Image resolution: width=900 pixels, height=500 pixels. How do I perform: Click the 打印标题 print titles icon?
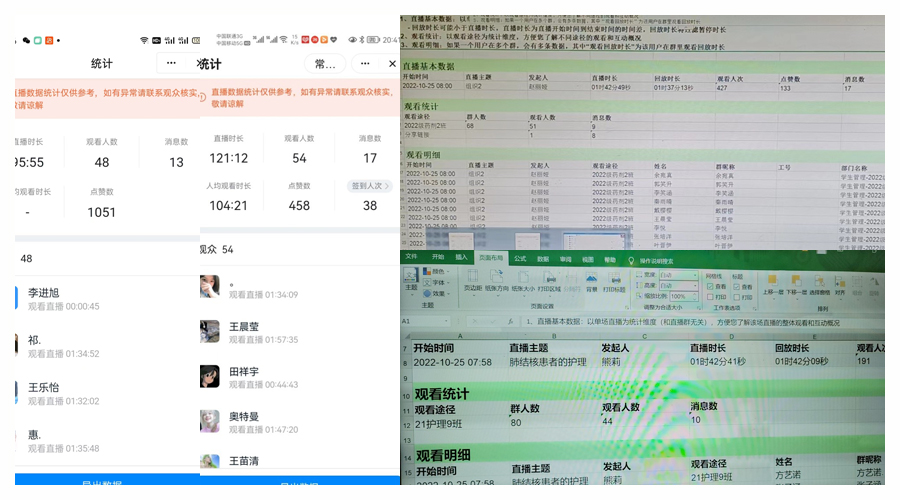click(x=614, y=280)
